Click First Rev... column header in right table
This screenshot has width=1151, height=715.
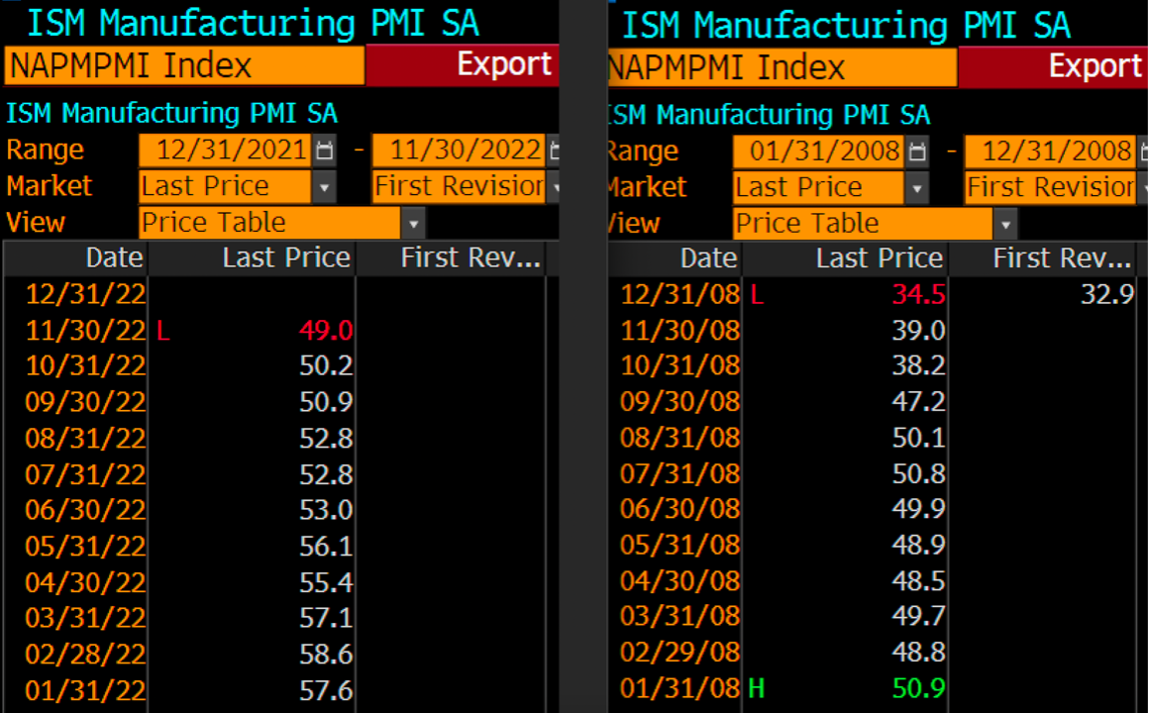[1042, 259]
